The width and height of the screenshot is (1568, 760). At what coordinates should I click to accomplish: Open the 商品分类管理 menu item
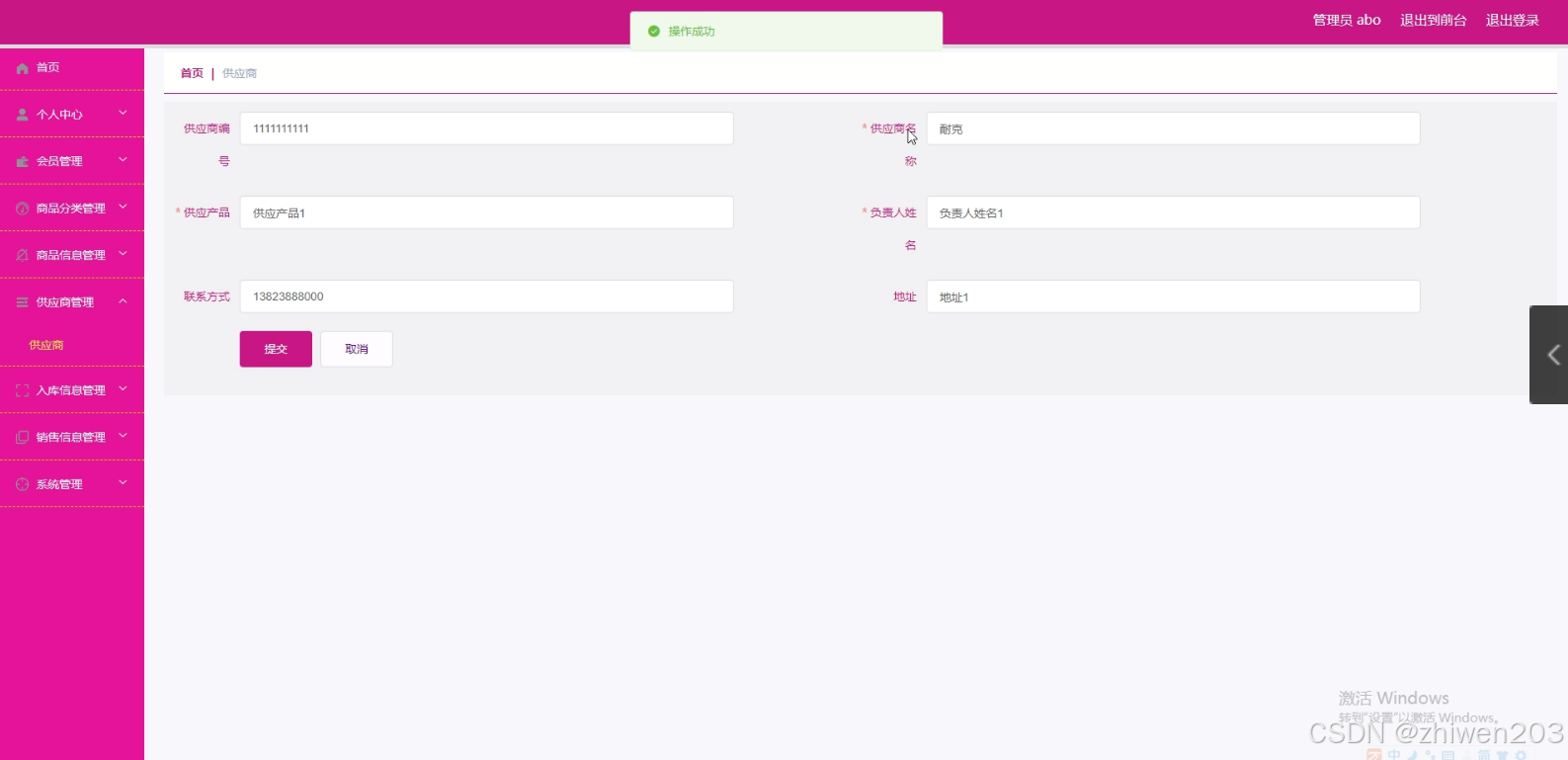coord(72,209)
